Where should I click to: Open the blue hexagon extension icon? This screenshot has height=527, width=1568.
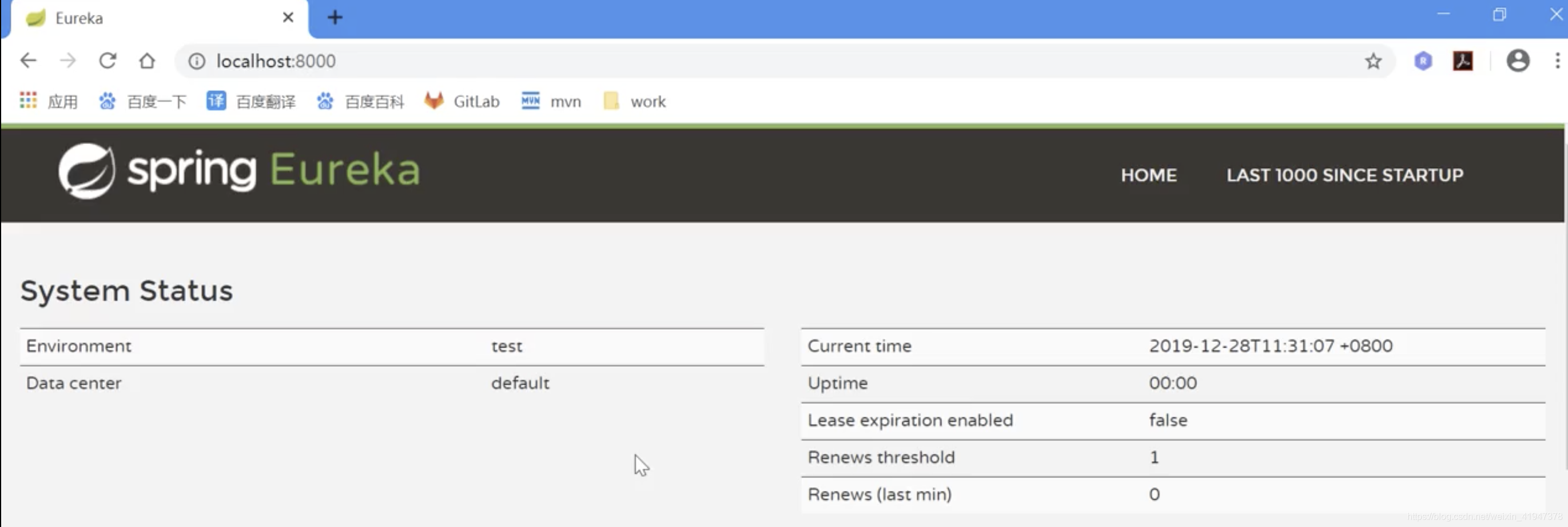click(1423, 61)
